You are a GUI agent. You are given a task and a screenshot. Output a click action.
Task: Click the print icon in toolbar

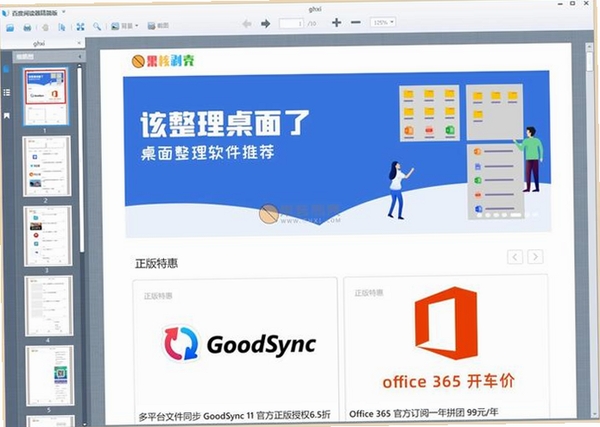tap(27, 27)
